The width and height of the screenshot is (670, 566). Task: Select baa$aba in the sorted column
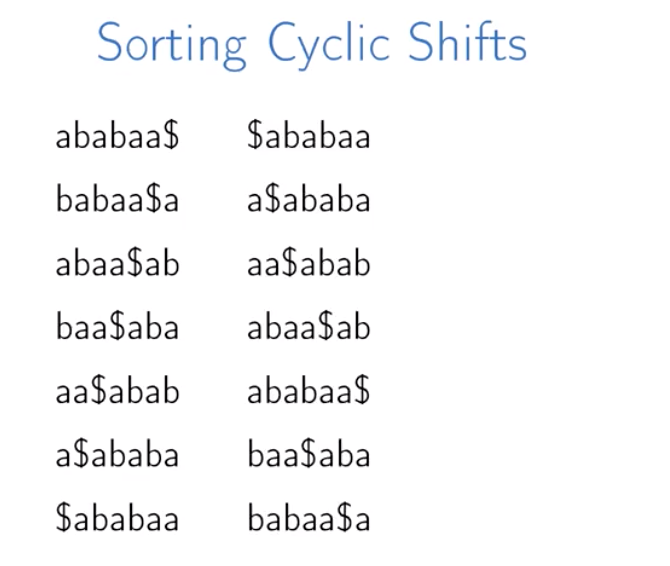click(309, 454)
